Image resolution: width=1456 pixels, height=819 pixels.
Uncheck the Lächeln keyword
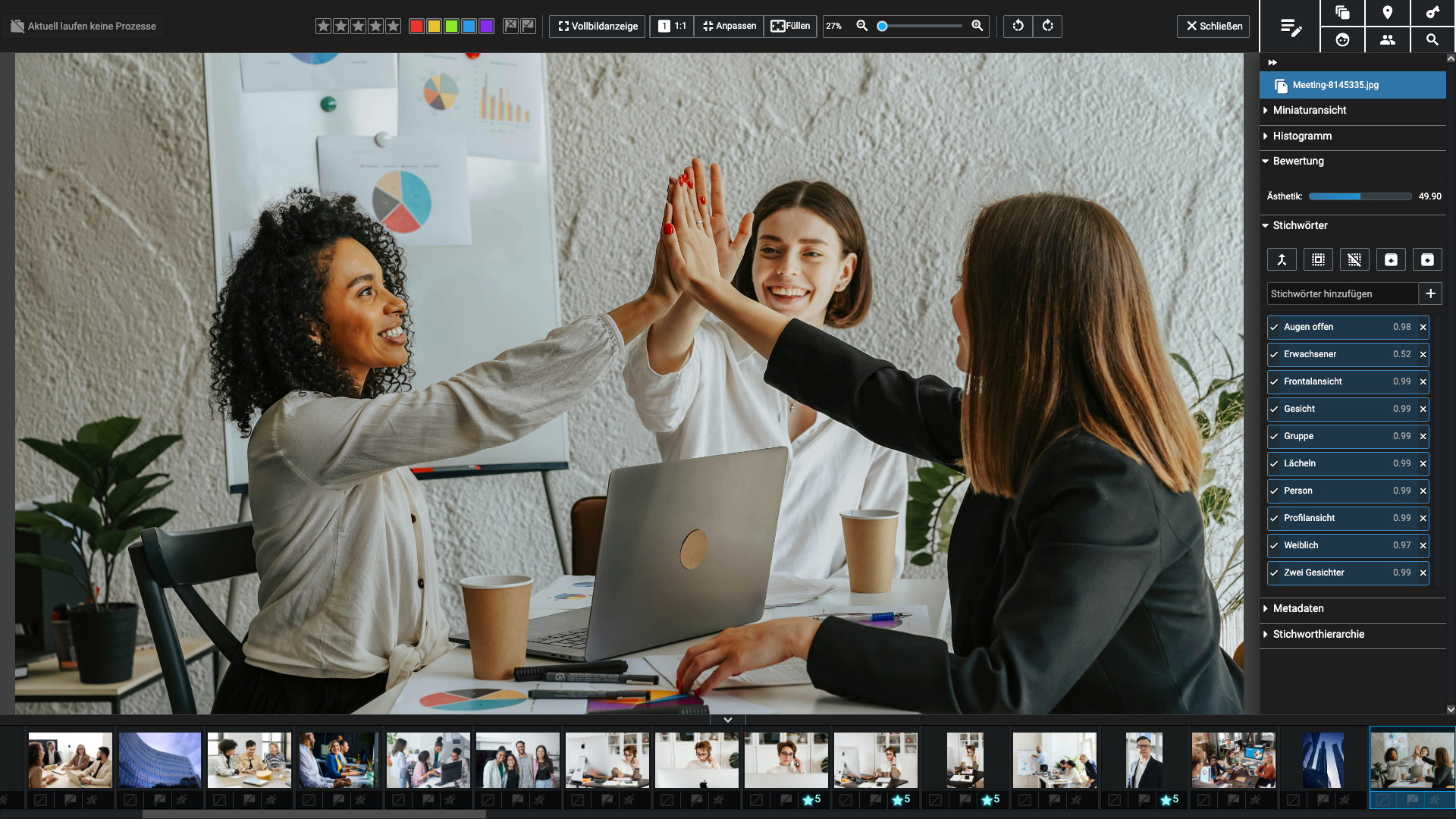coord(1275,463)
